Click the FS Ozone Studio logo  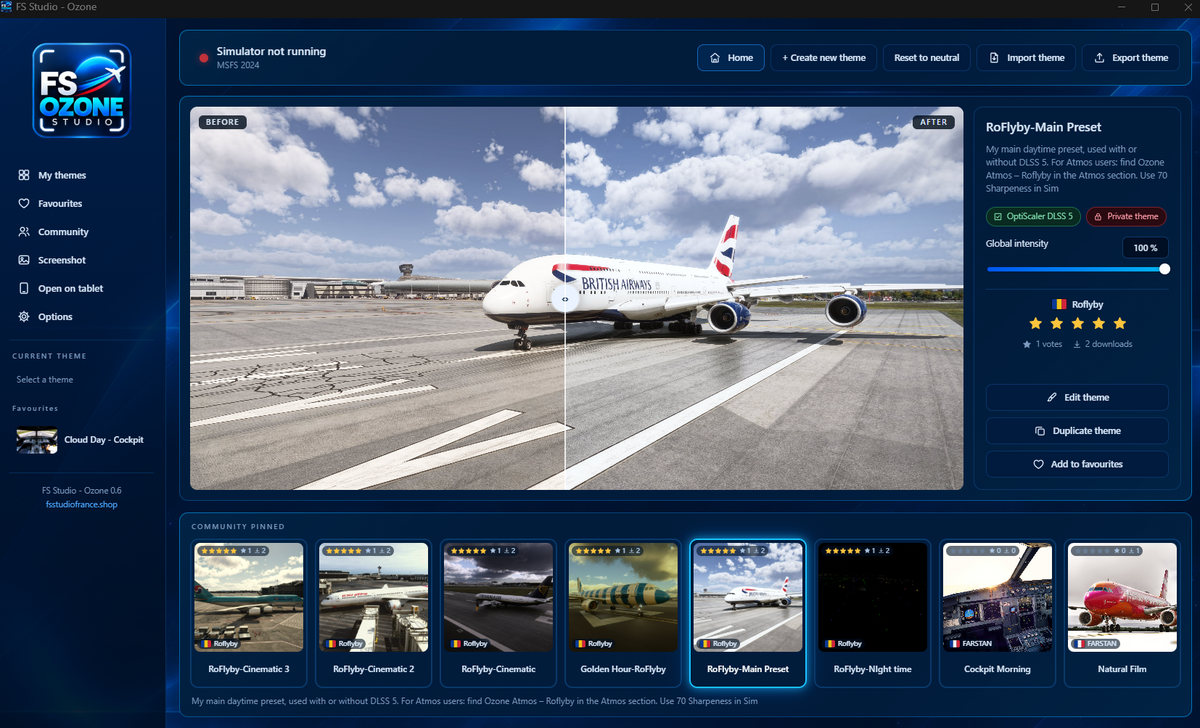click(81, 90)
